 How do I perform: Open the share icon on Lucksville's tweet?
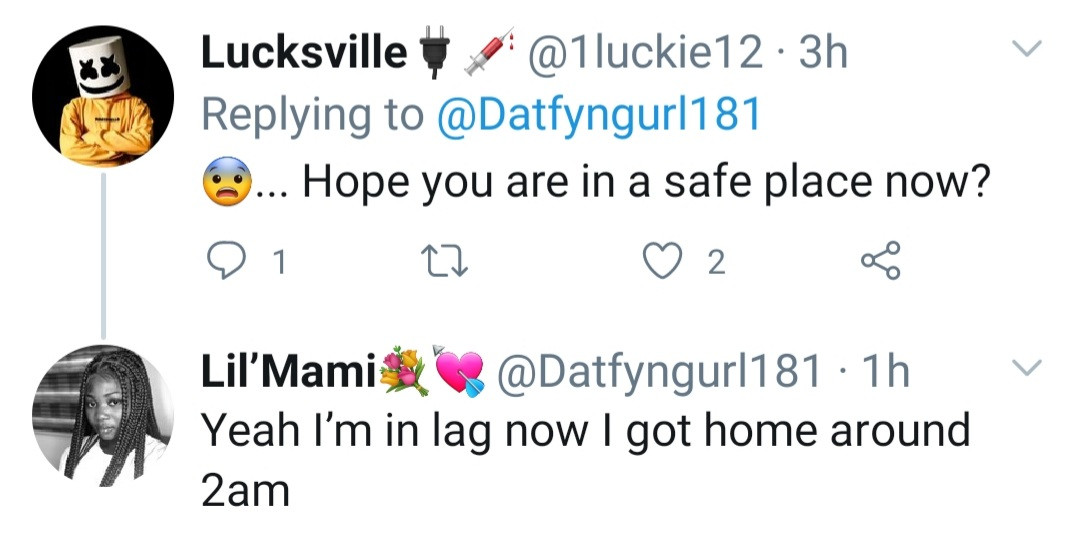[880, 262]
